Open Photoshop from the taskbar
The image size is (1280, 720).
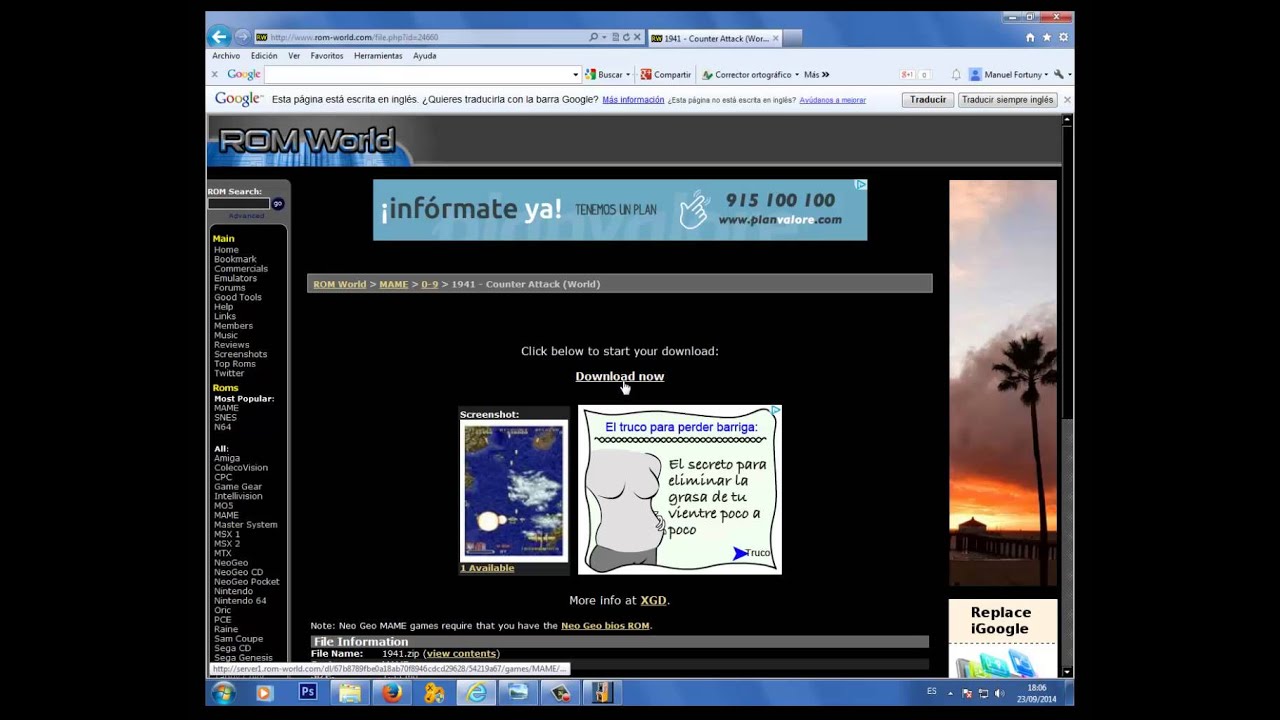coord(307,692)
